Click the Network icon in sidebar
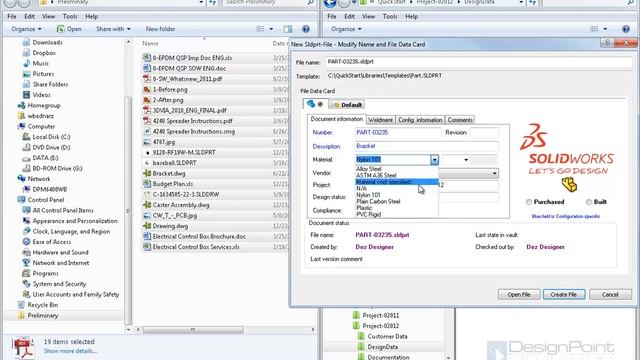The height and width of the screenshot is (360, 640). [x=22, y=179]
